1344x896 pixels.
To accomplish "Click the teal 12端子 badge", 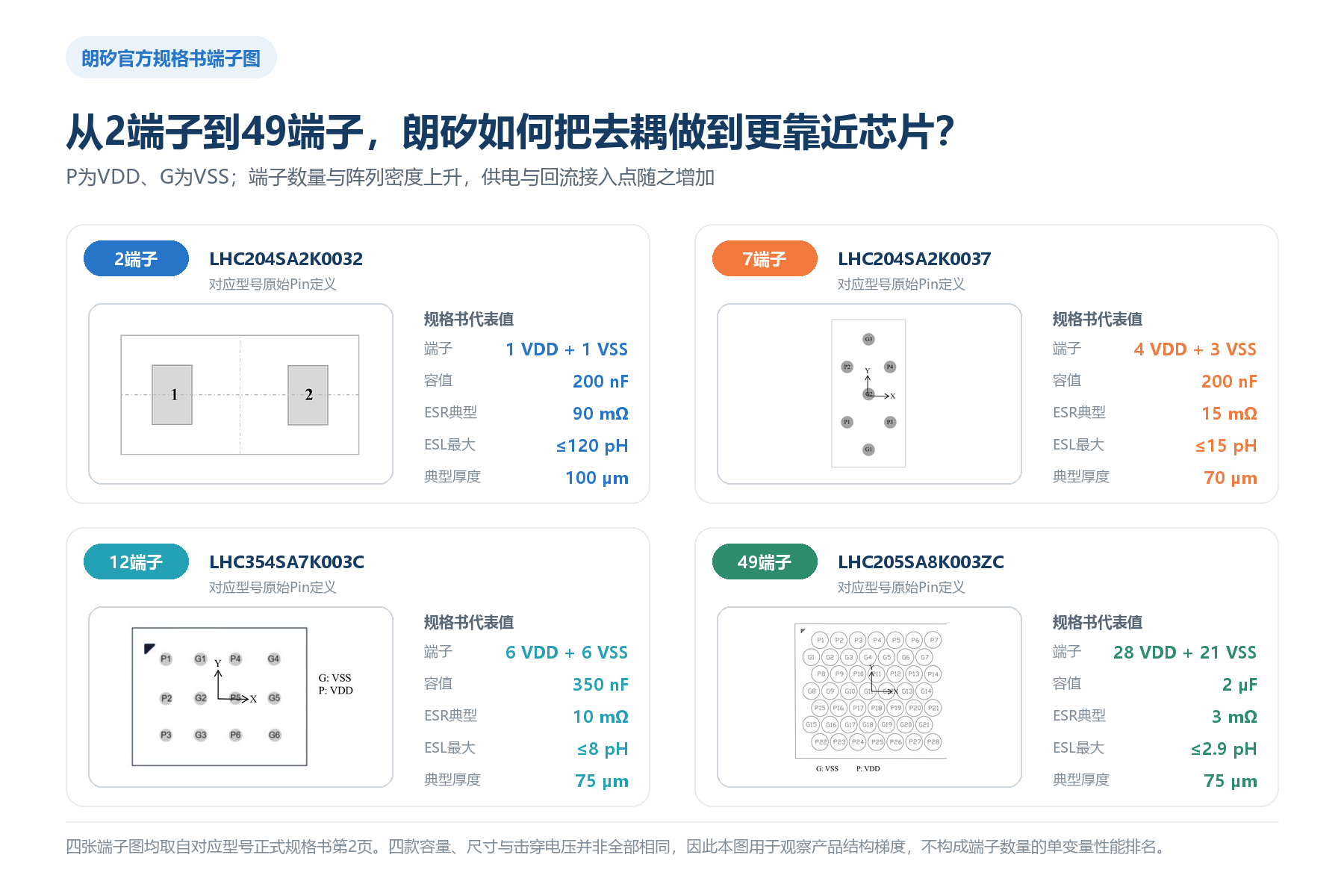I will tap(136, 561).
